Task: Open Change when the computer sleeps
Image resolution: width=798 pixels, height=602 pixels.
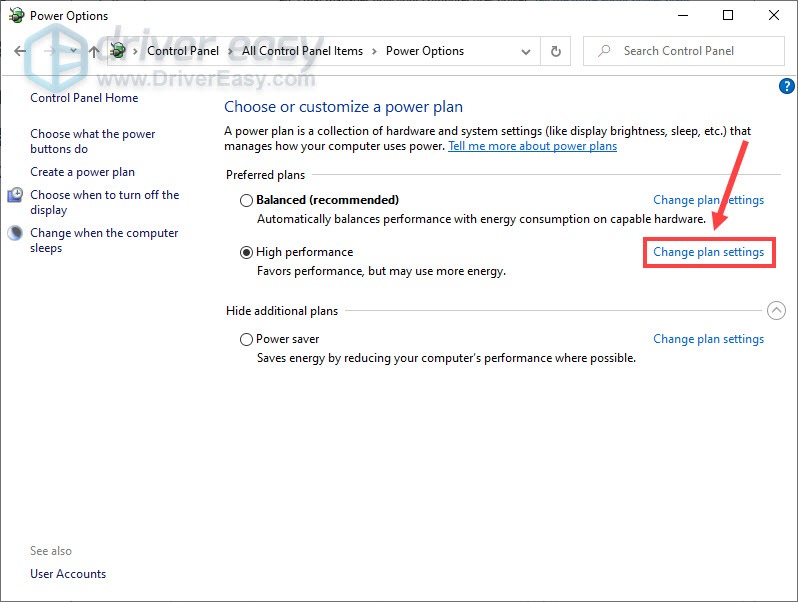Action: click(104, 240)
